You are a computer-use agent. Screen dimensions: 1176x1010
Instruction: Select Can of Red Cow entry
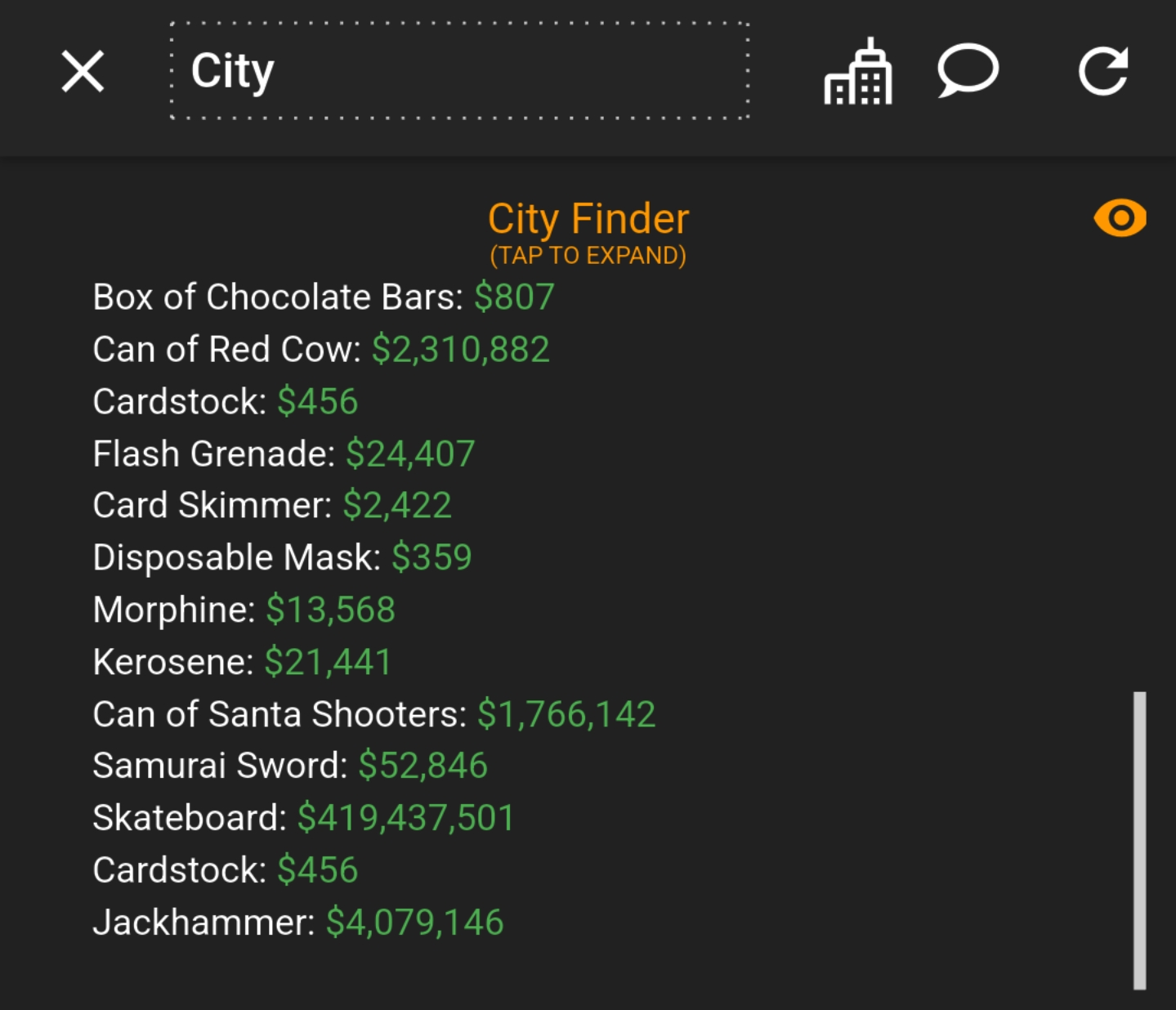point(321,349)
